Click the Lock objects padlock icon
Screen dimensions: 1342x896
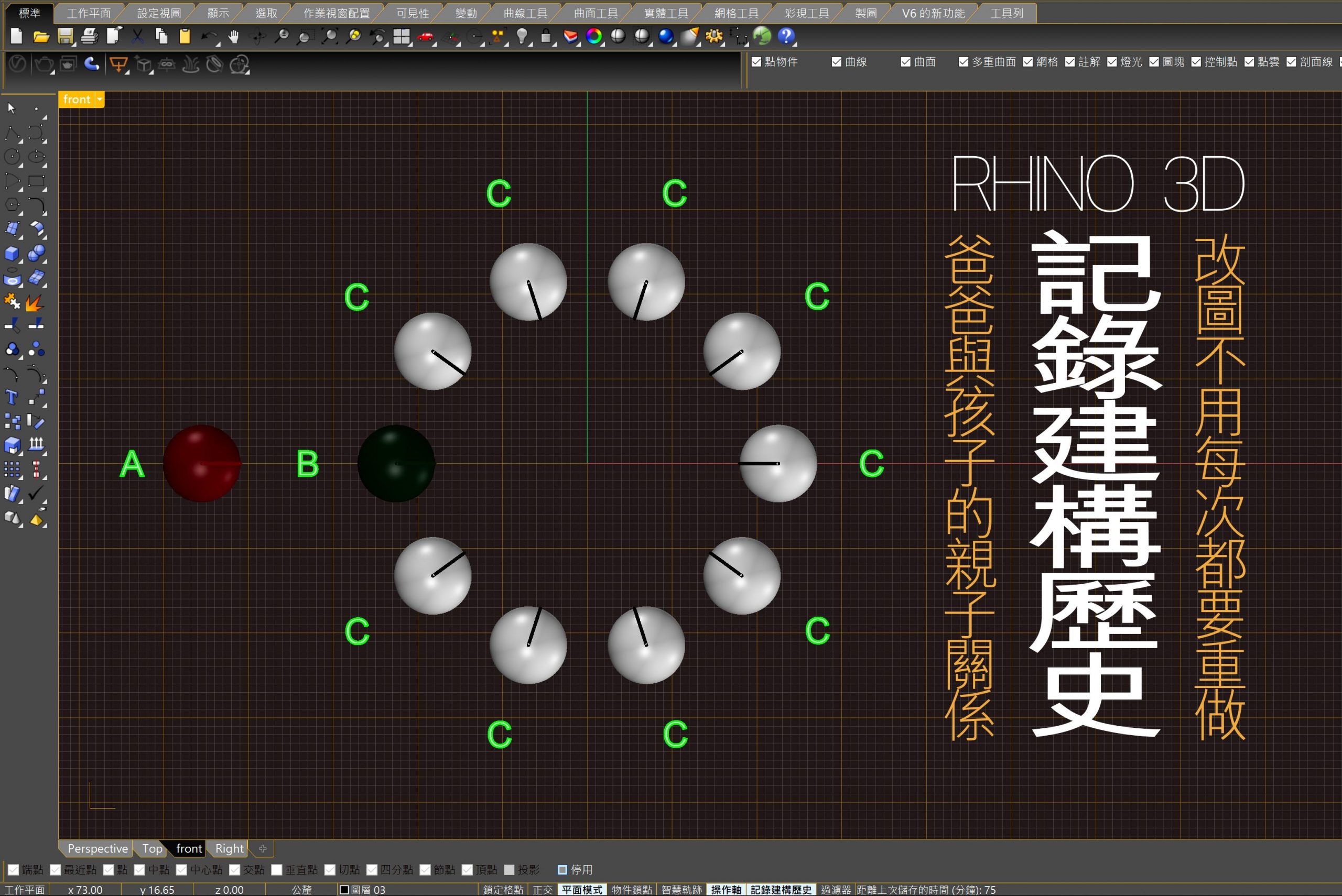click(546, 37)
